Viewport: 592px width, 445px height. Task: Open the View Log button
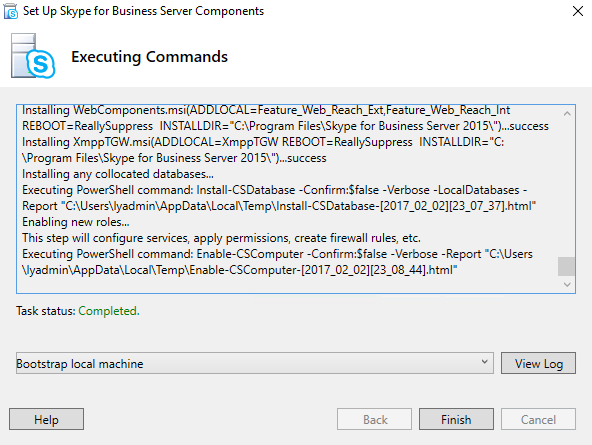point(538,363)
